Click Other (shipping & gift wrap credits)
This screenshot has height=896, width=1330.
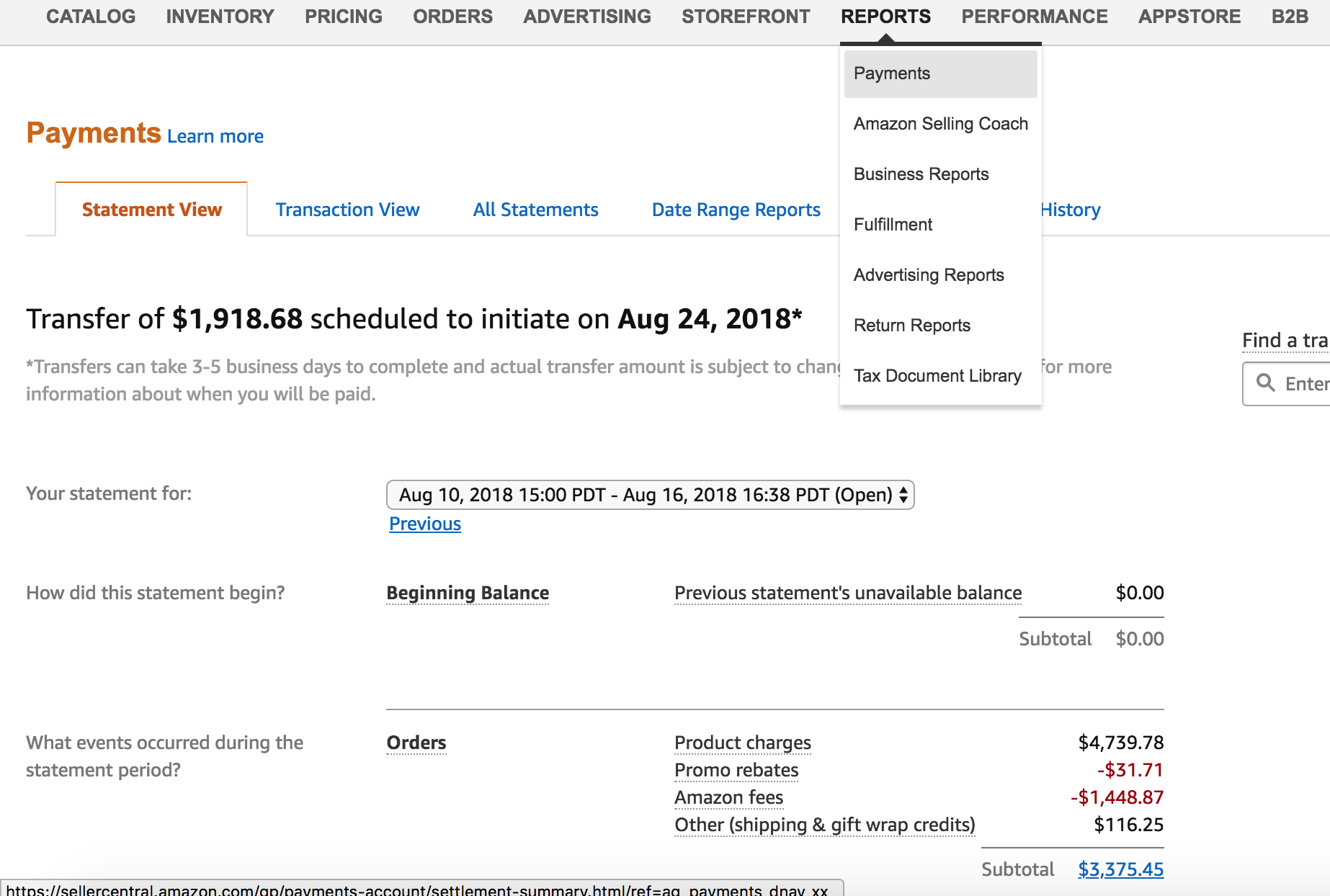click(x=825, y=825)
